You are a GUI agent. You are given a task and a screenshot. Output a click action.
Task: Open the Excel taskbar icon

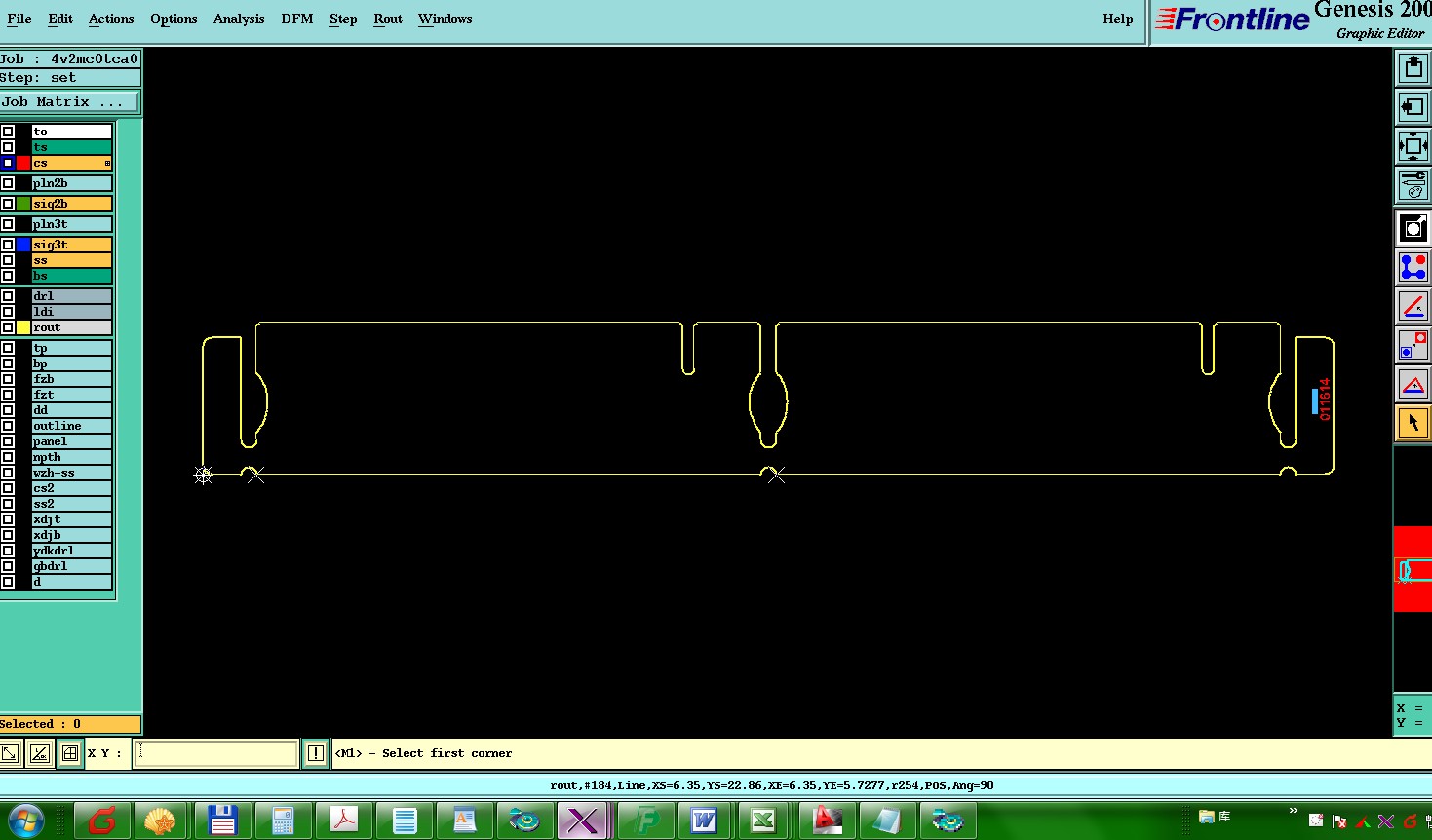coord(764,821)
